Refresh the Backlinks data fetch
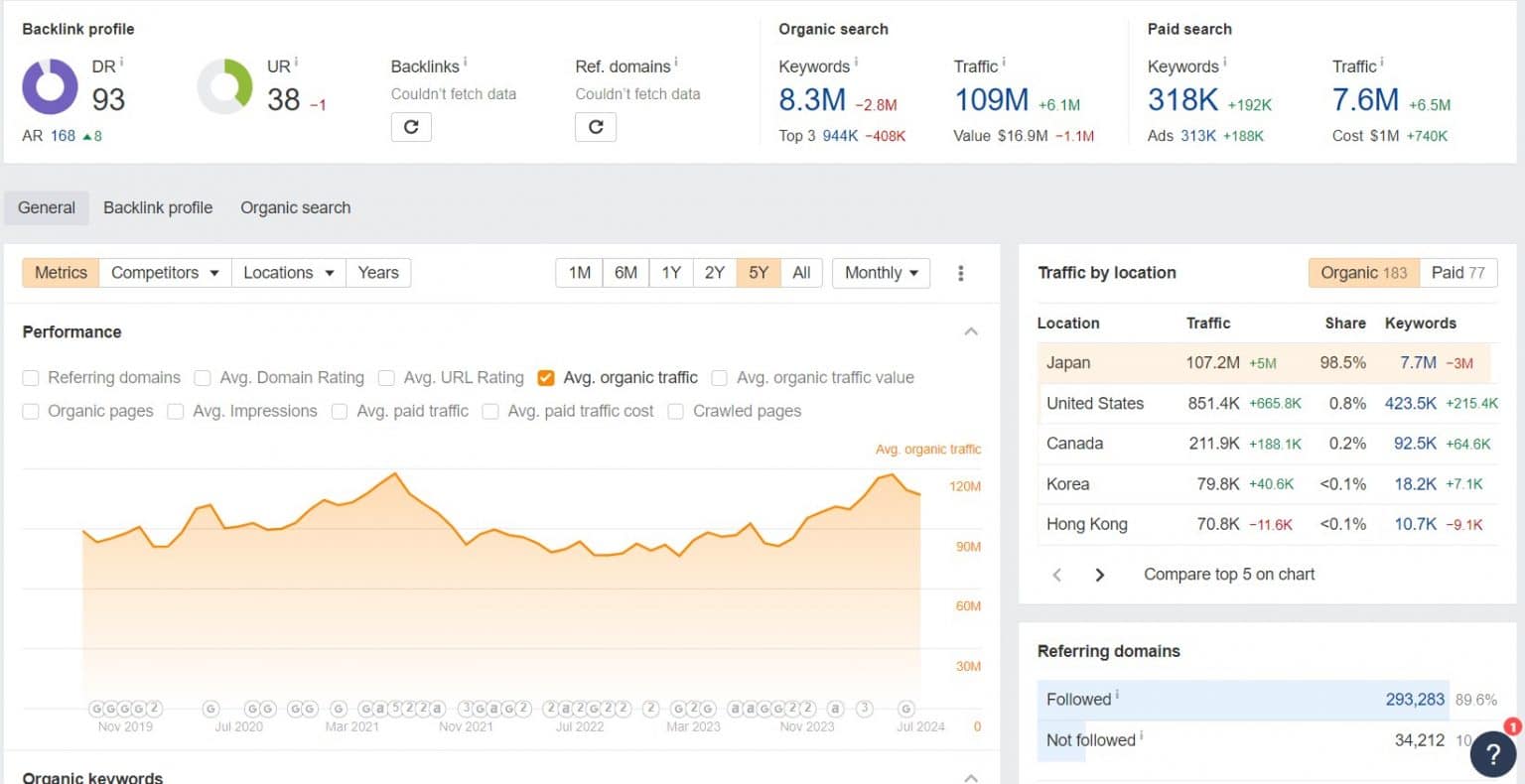 [411, 127]
